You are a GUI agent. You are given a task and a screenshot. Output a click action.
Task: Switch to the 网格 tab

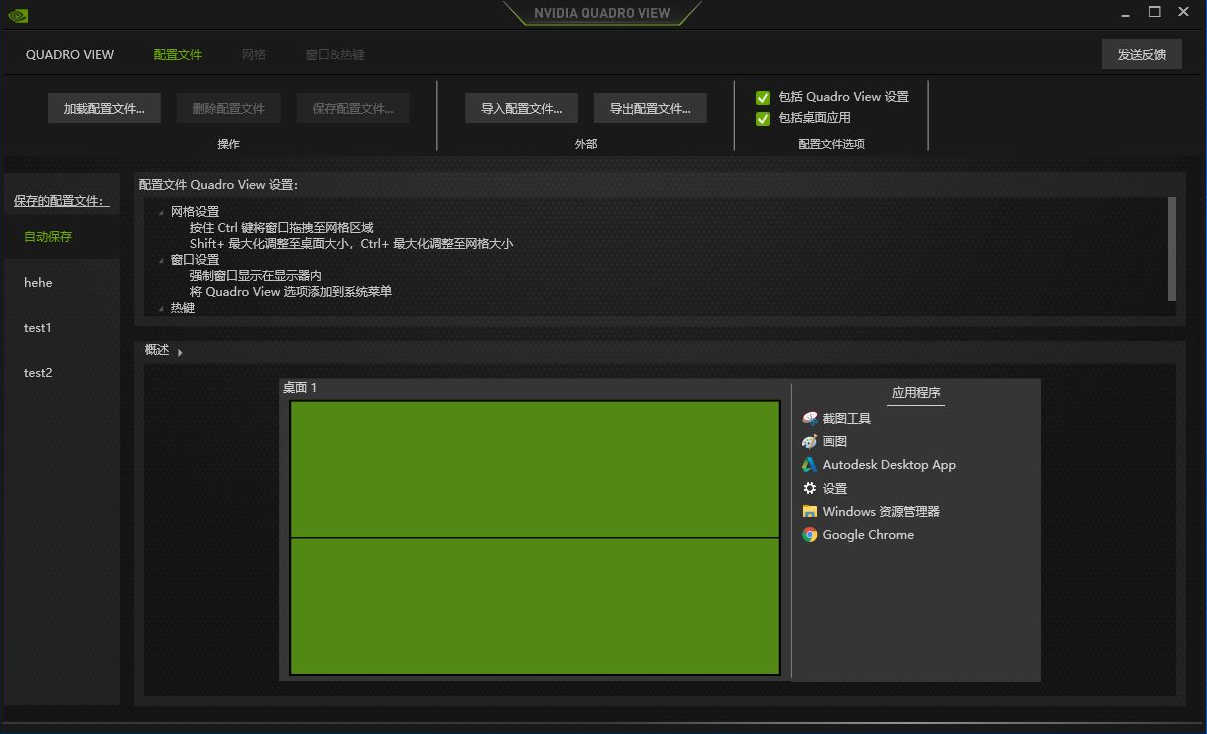click(254, 54)
